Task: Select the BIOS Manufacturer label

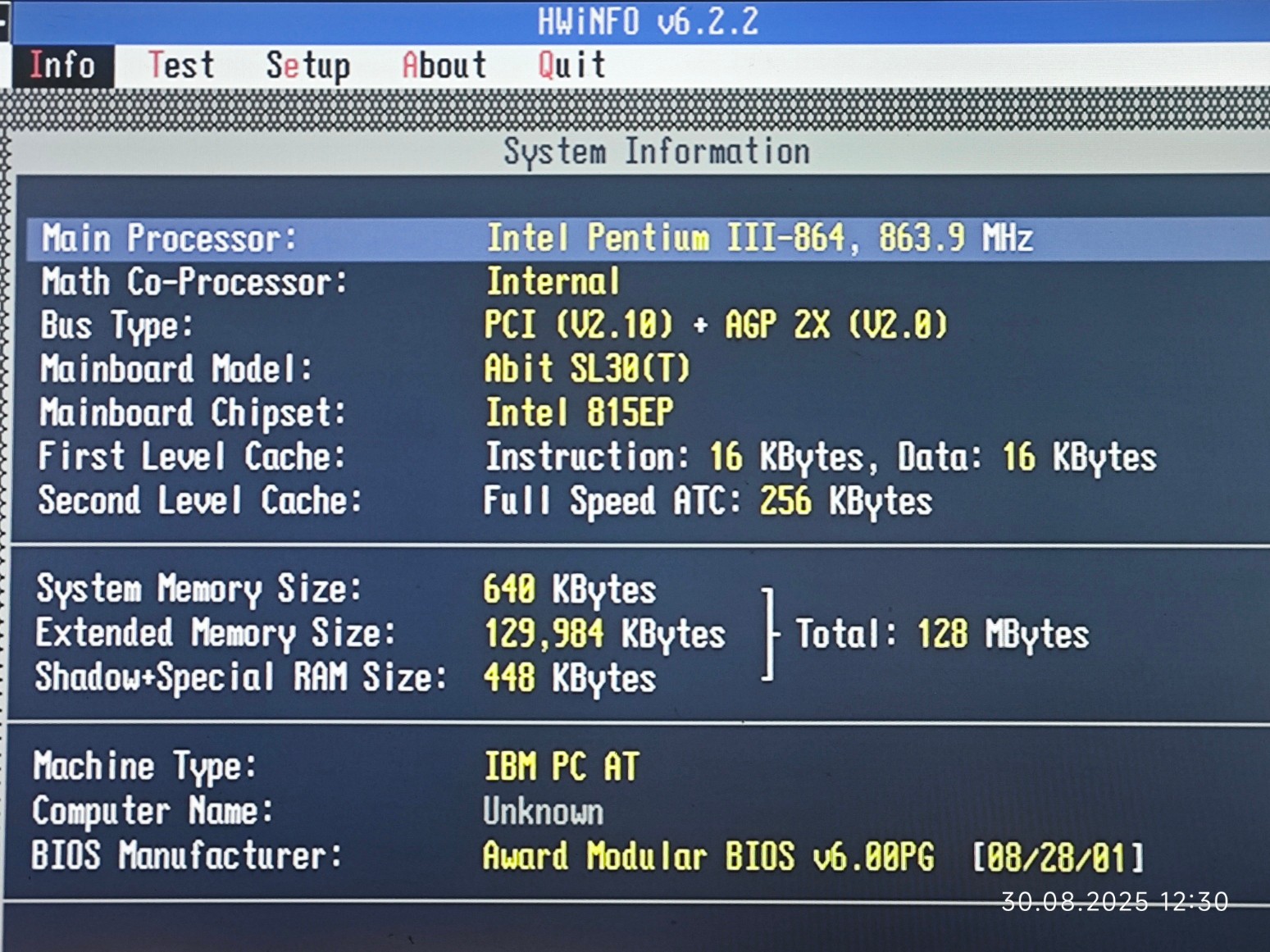Action: click(187, 855)
